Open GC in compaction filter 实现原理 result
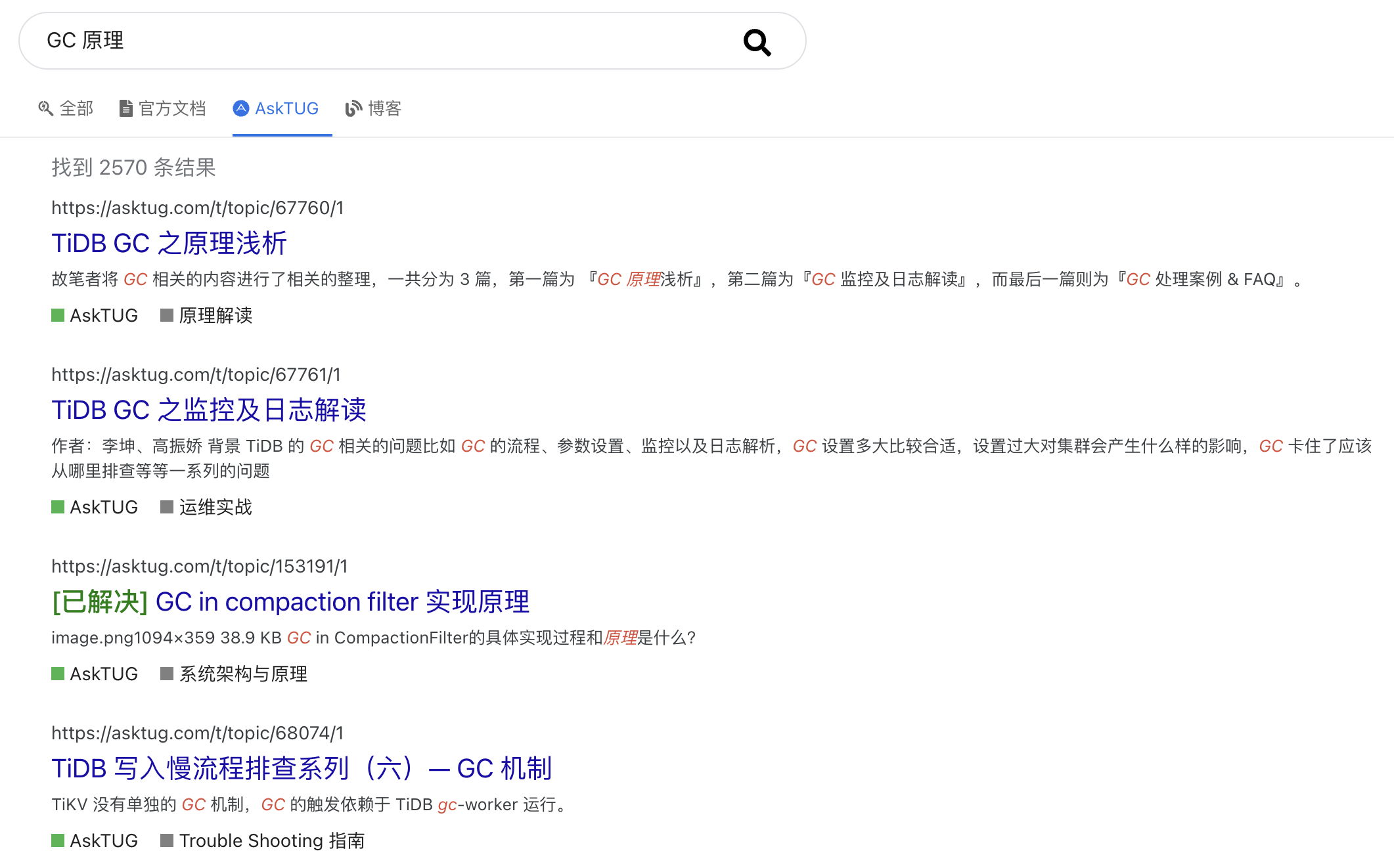Screen dimensions: 1394x868 [342, 602]
